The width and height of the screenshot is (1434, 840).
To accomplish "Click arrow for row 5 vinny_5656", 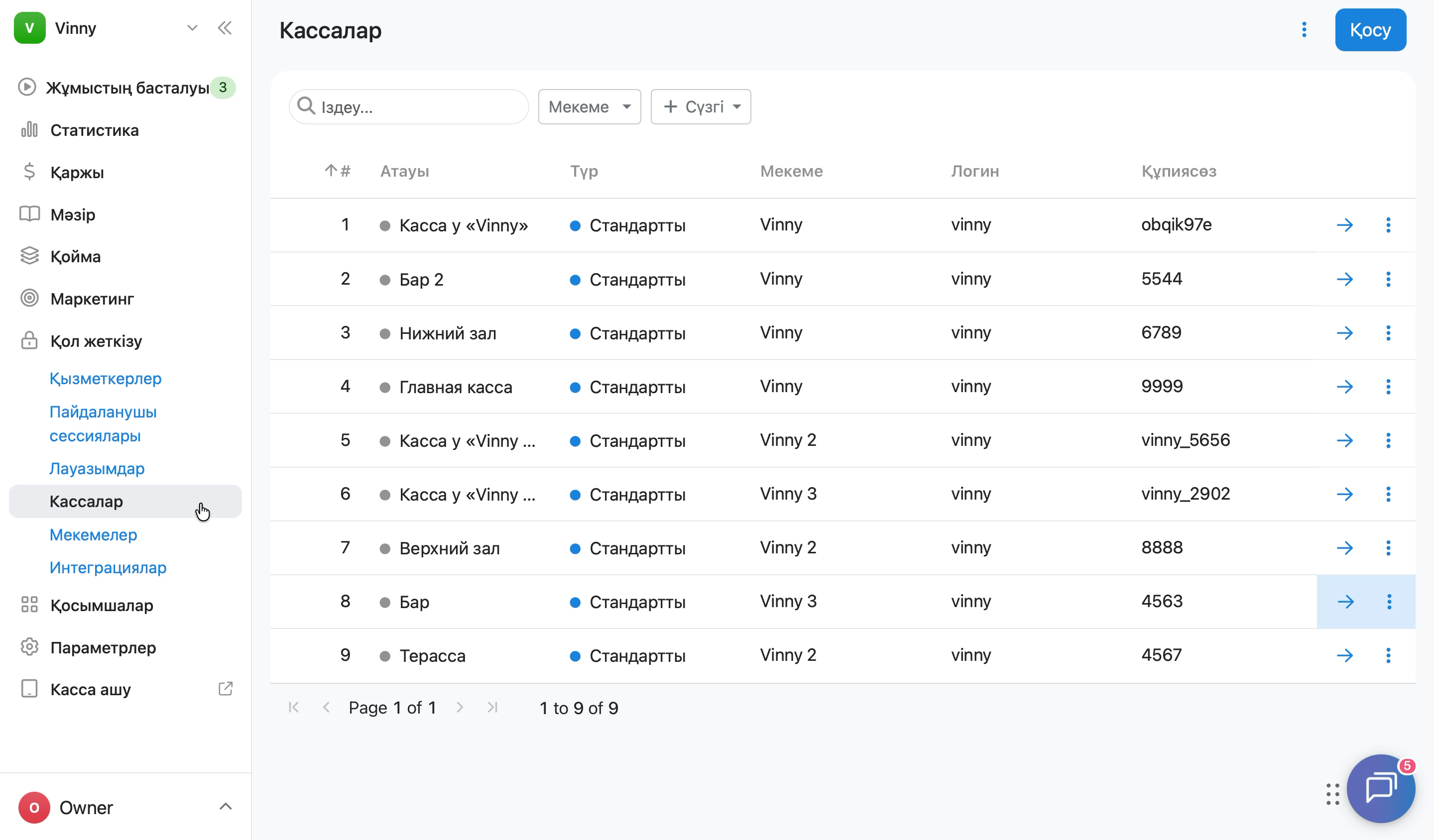I will [x=1345, y=440].
